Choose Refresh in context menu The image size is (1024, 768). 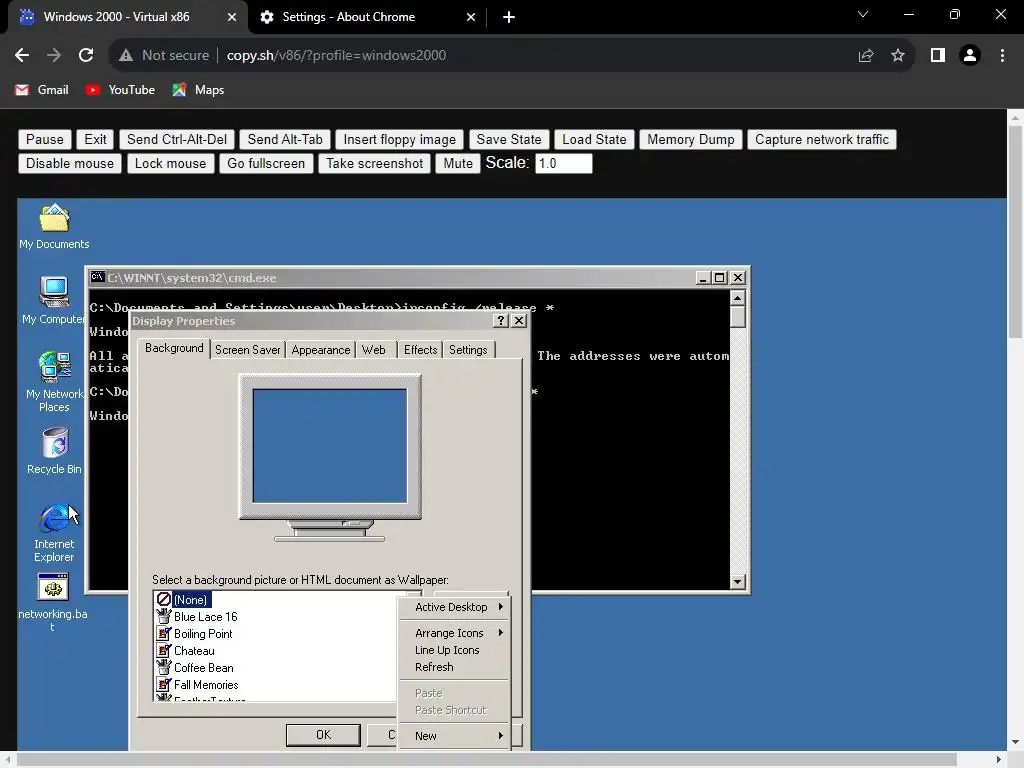click(x=455, y=667)
